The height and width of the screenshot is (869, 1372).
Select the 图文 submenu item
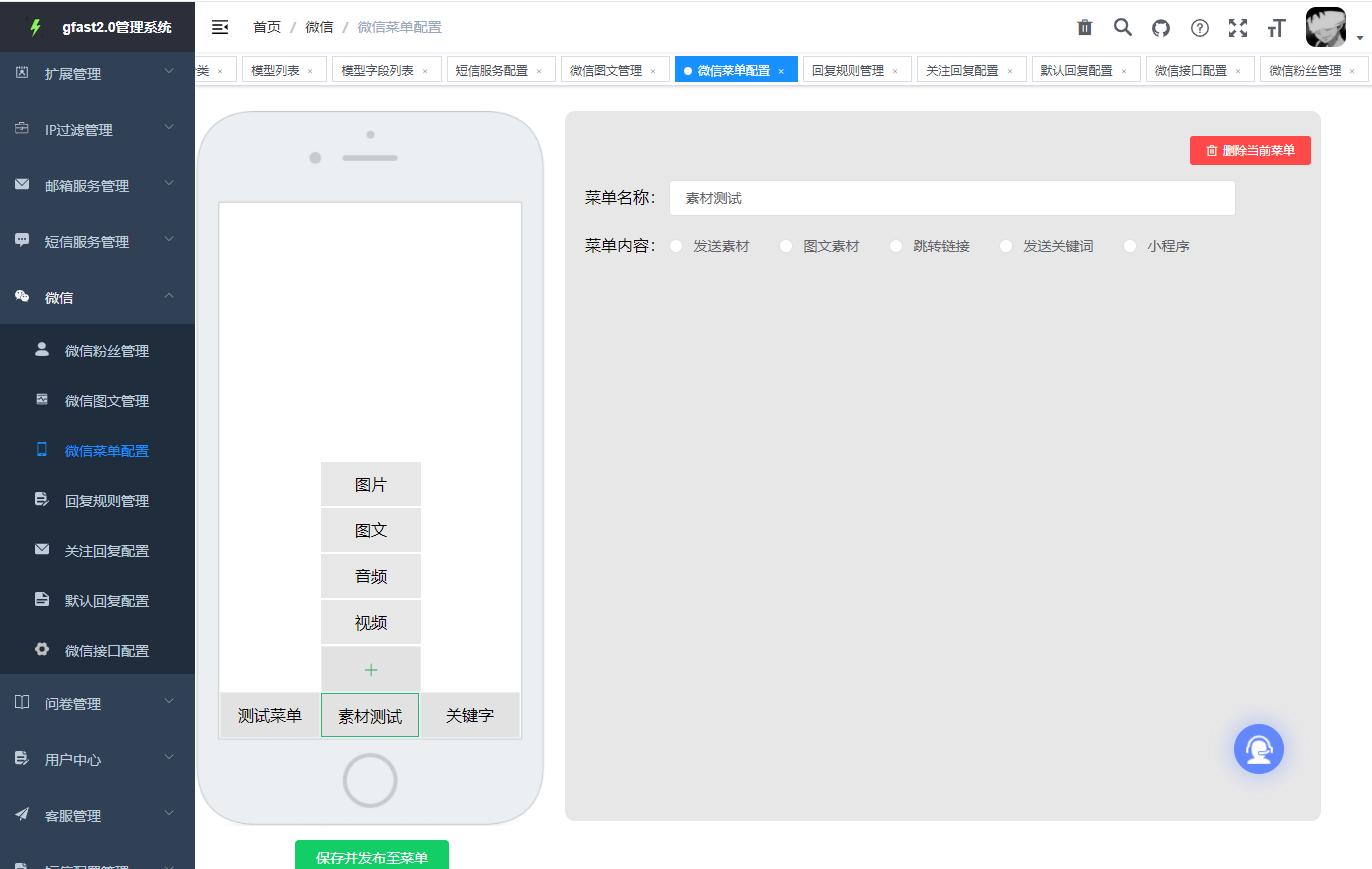coord(371,531)
